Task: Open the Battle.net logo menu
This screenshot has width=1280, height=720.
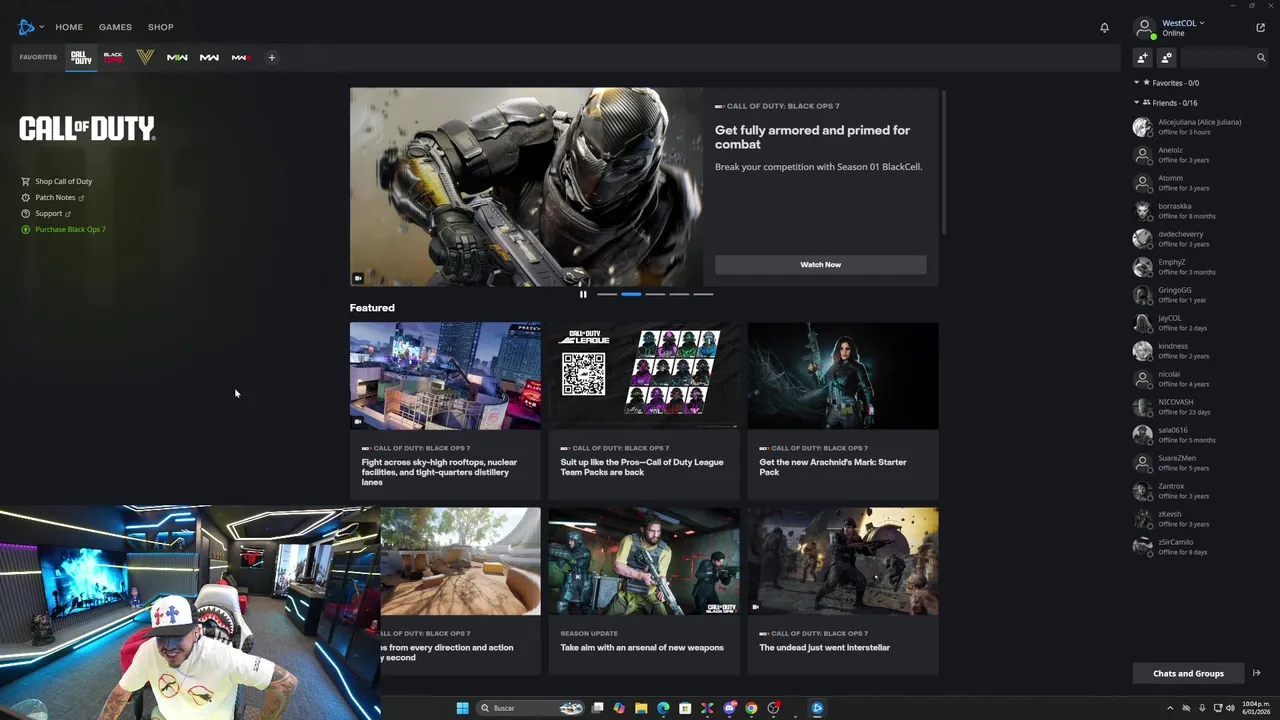Action: click(29, 27)
